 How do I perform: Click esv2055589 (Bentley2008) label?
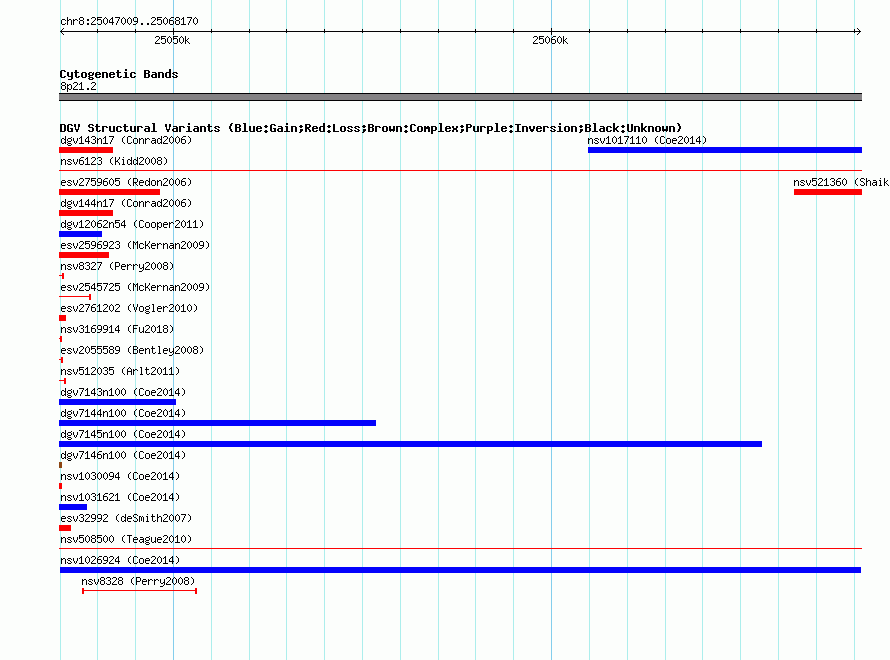[132, 350]
